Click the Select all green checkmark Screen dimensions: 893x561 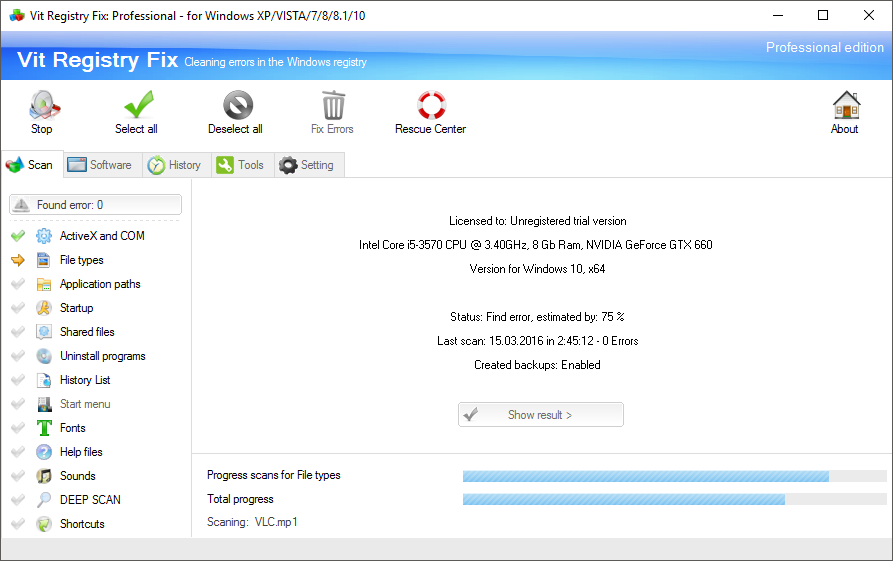tap(138, 104)
